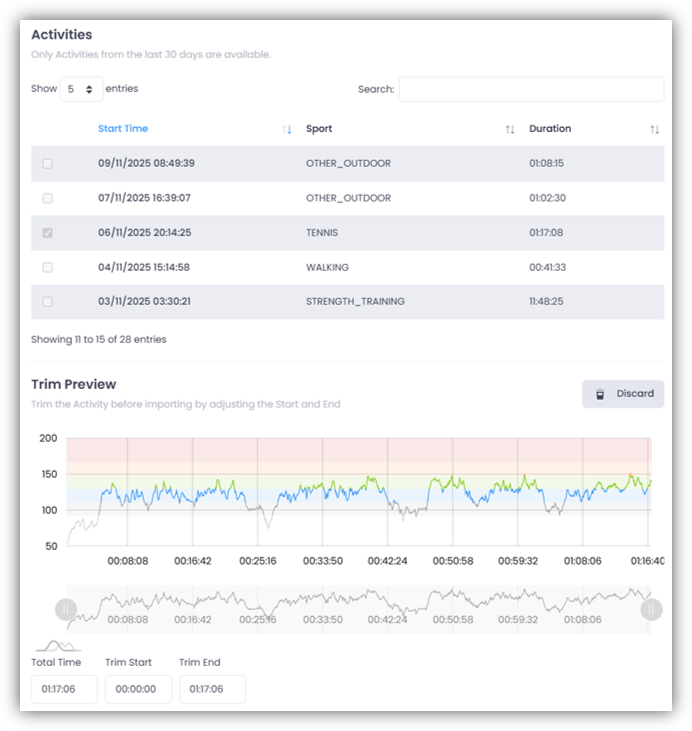Click the Start Time sort arrows icon
Viewport: 692px width, 731px height.
[287, 129]
